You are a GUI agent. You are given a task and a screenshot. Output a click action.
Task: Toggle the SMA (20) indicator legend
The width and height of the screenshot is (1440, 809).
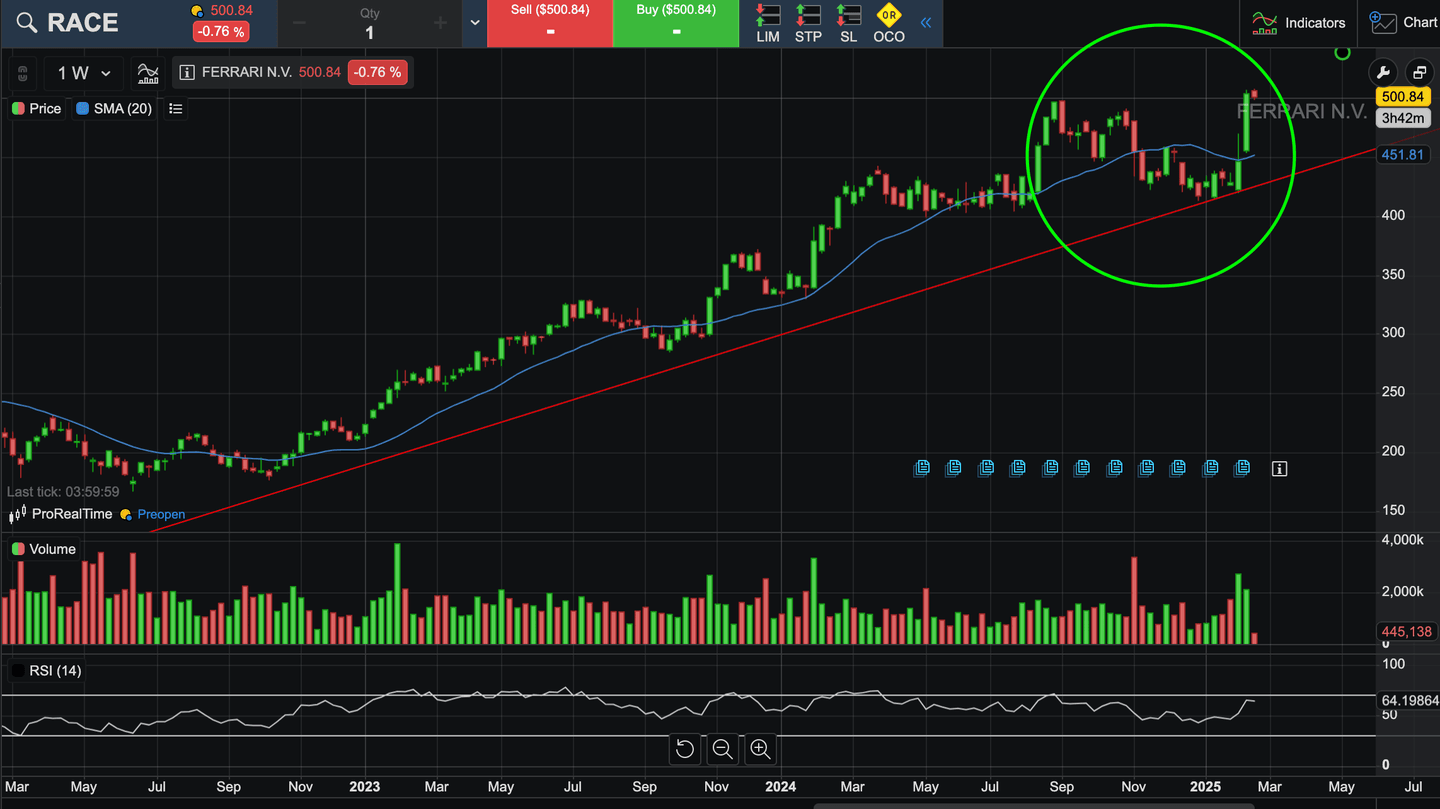point(114,108)
